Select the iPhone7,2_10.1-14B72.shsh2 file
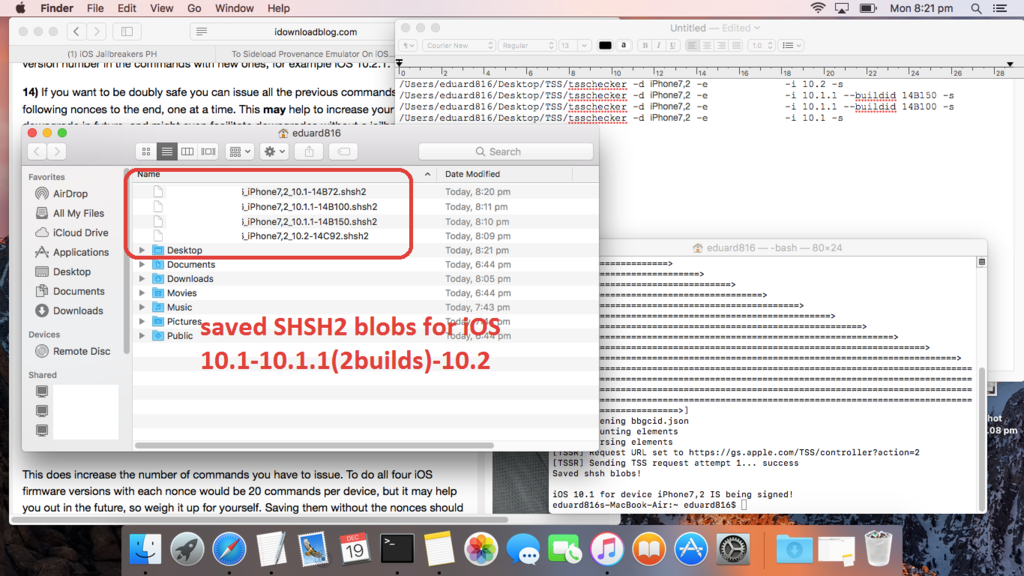The width and height of the screenshot is (1024, 576). [304, 191]
